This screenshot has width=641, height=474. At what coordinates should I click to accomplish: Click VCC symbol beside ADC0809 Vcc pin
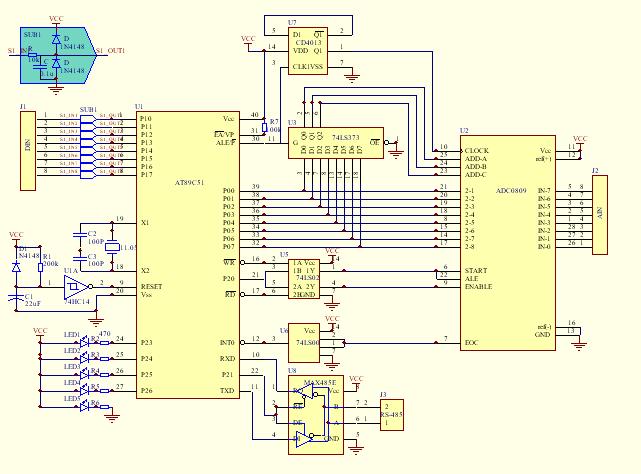tap(580, 140)
